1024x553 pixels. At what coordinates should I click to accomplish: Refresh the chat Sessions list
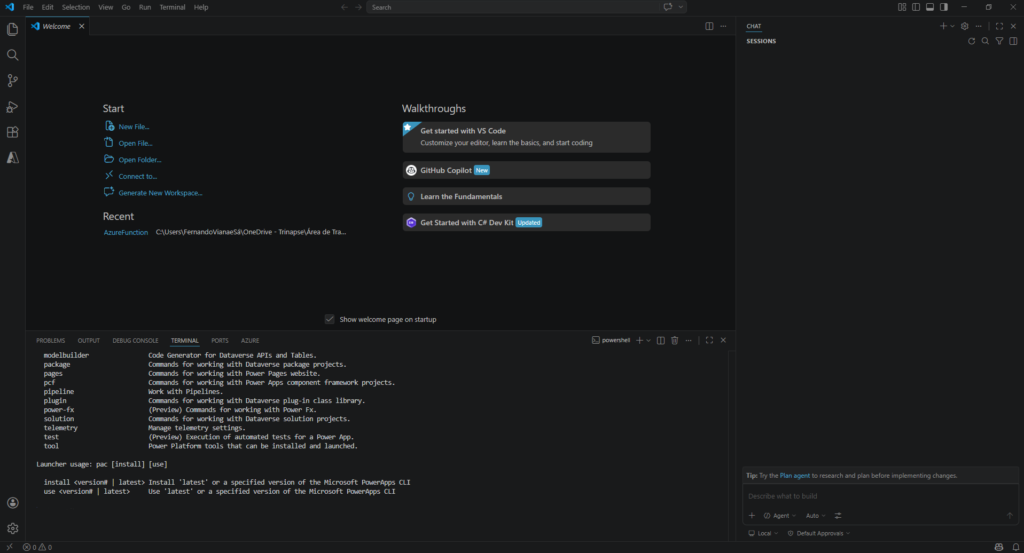(x=972, y=41)
